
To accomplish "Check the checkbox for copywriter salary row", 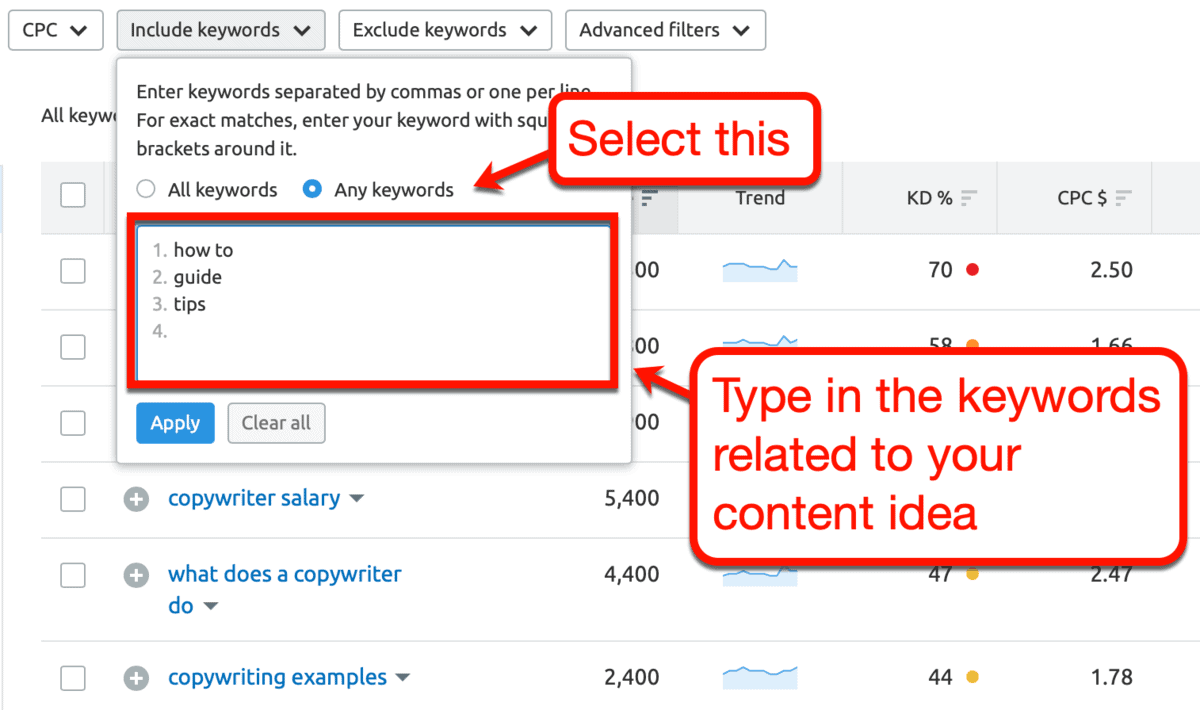I will [73, 498].
